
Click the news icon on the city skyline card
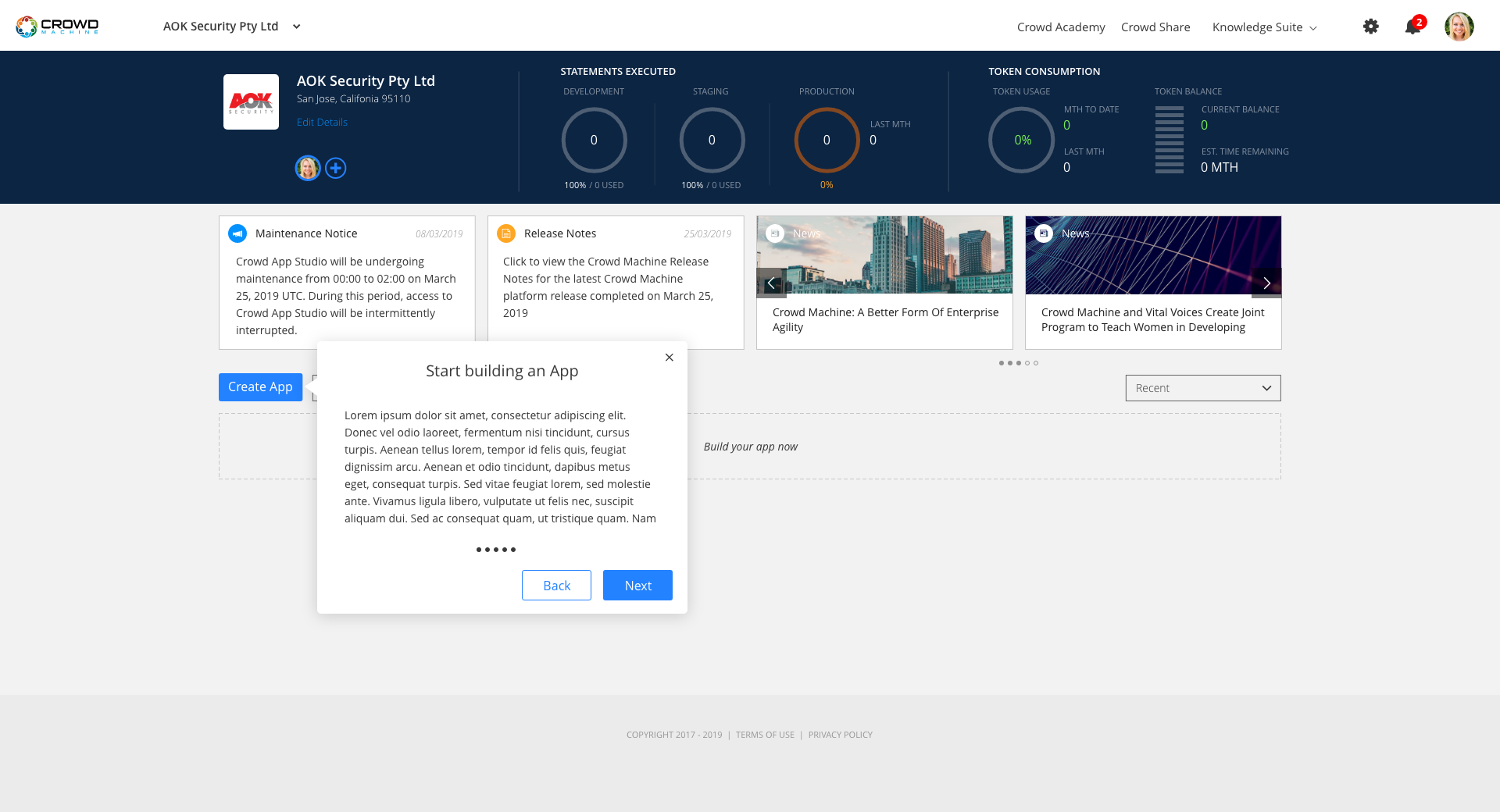click(775, 233)
